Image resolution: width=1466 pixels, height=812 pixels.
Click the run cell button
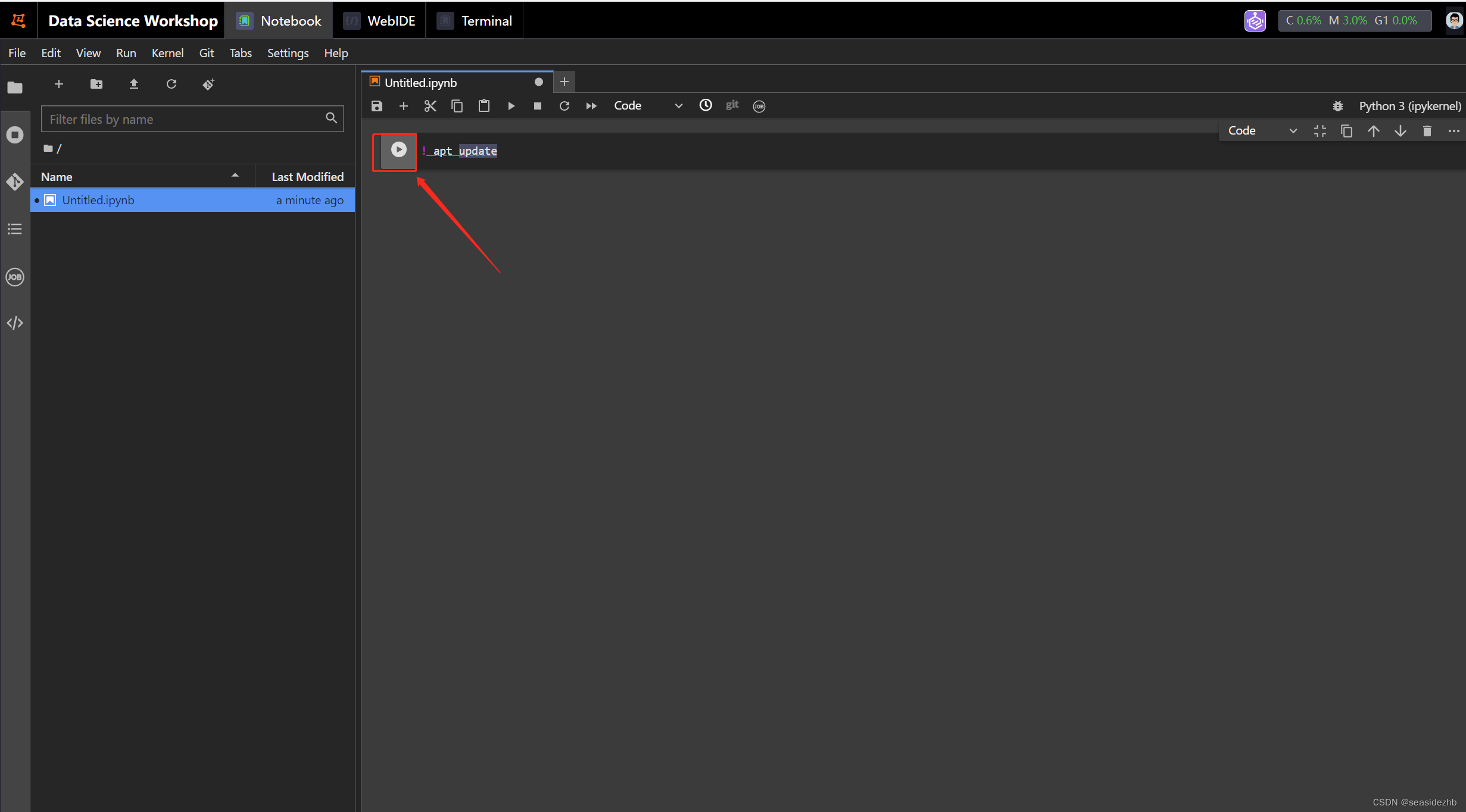pos(397,149)
